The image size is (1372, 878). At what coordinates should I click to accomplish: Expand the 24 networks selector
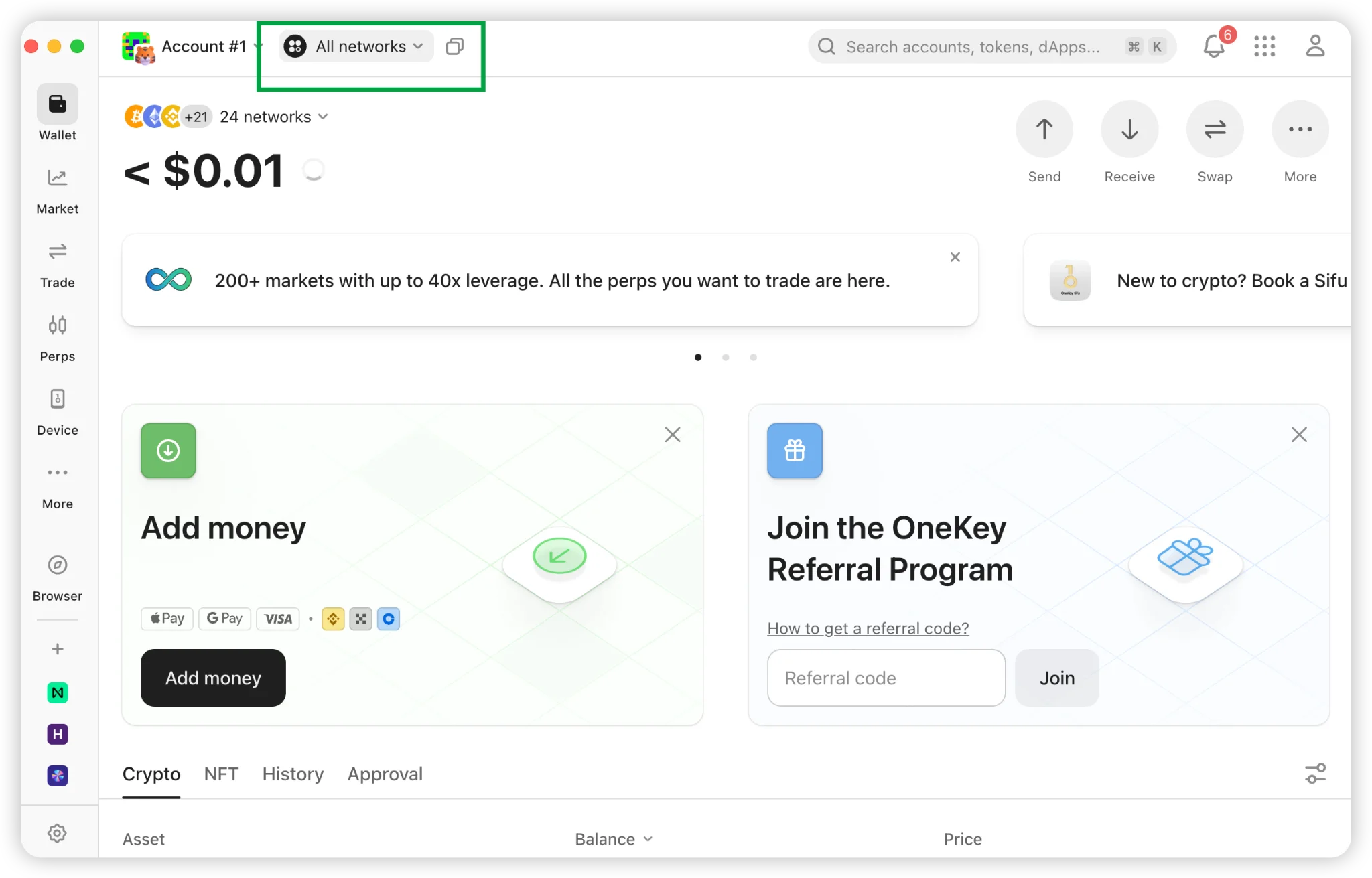coord(273,117)
